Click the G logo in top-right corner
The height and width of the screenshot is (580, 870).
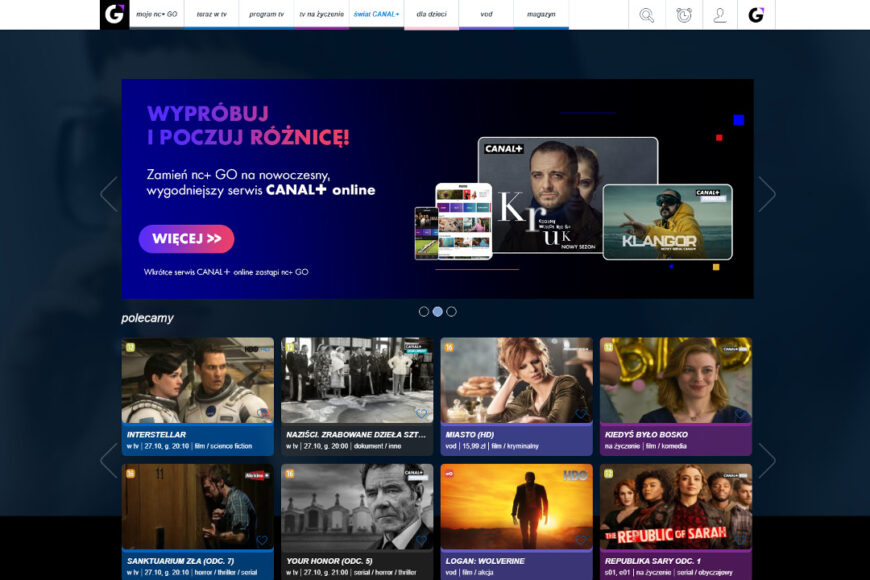(x=756, y=16)
